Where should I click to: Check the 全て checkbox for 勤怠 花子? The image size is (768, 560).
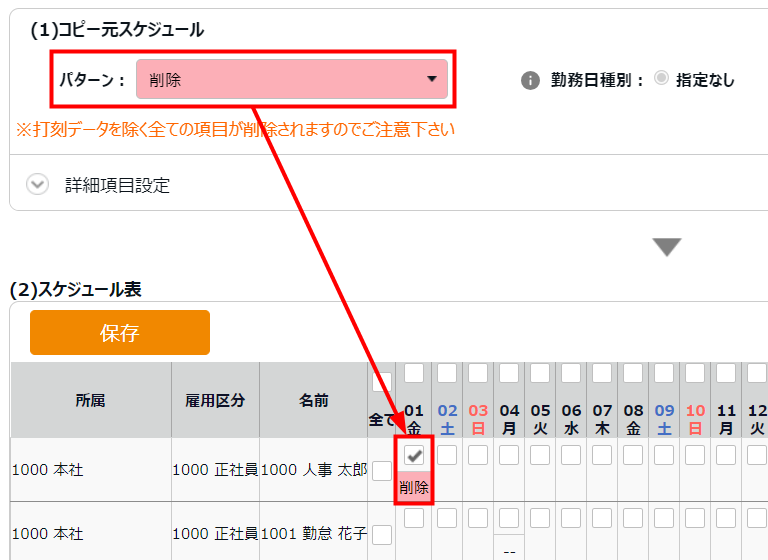point(382,535)
